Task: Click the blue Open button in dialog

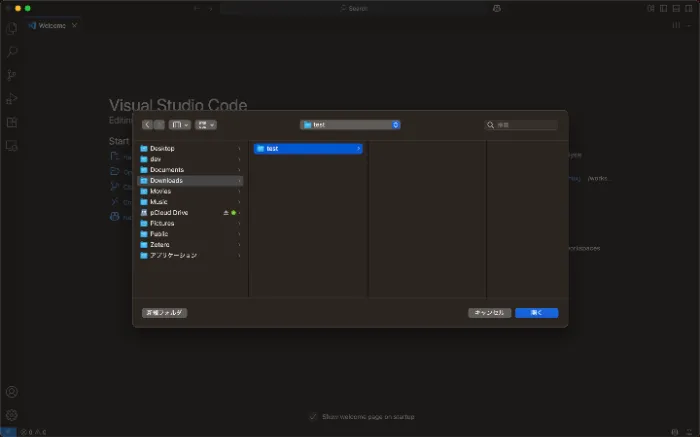Action: point(536,313)
